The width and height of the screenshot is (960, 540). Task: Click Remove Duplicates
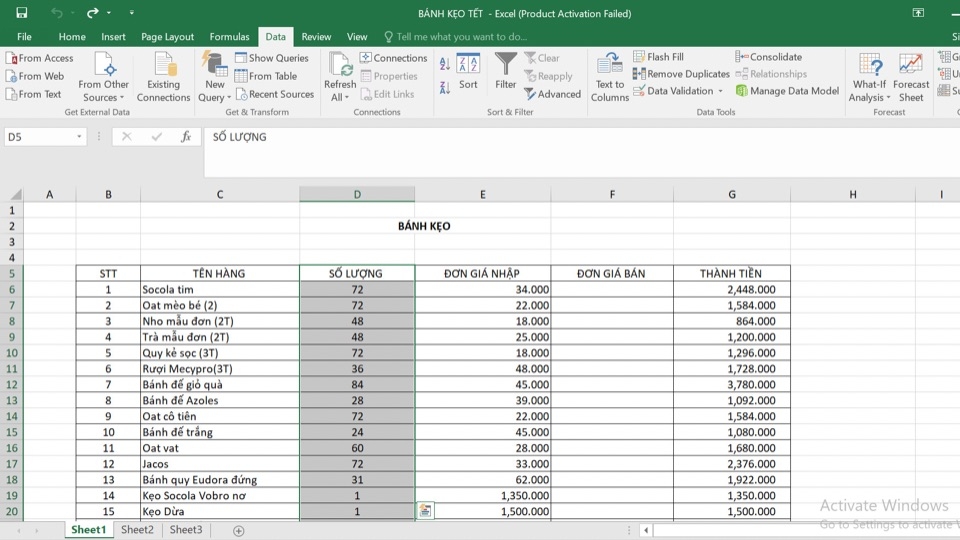681,74
